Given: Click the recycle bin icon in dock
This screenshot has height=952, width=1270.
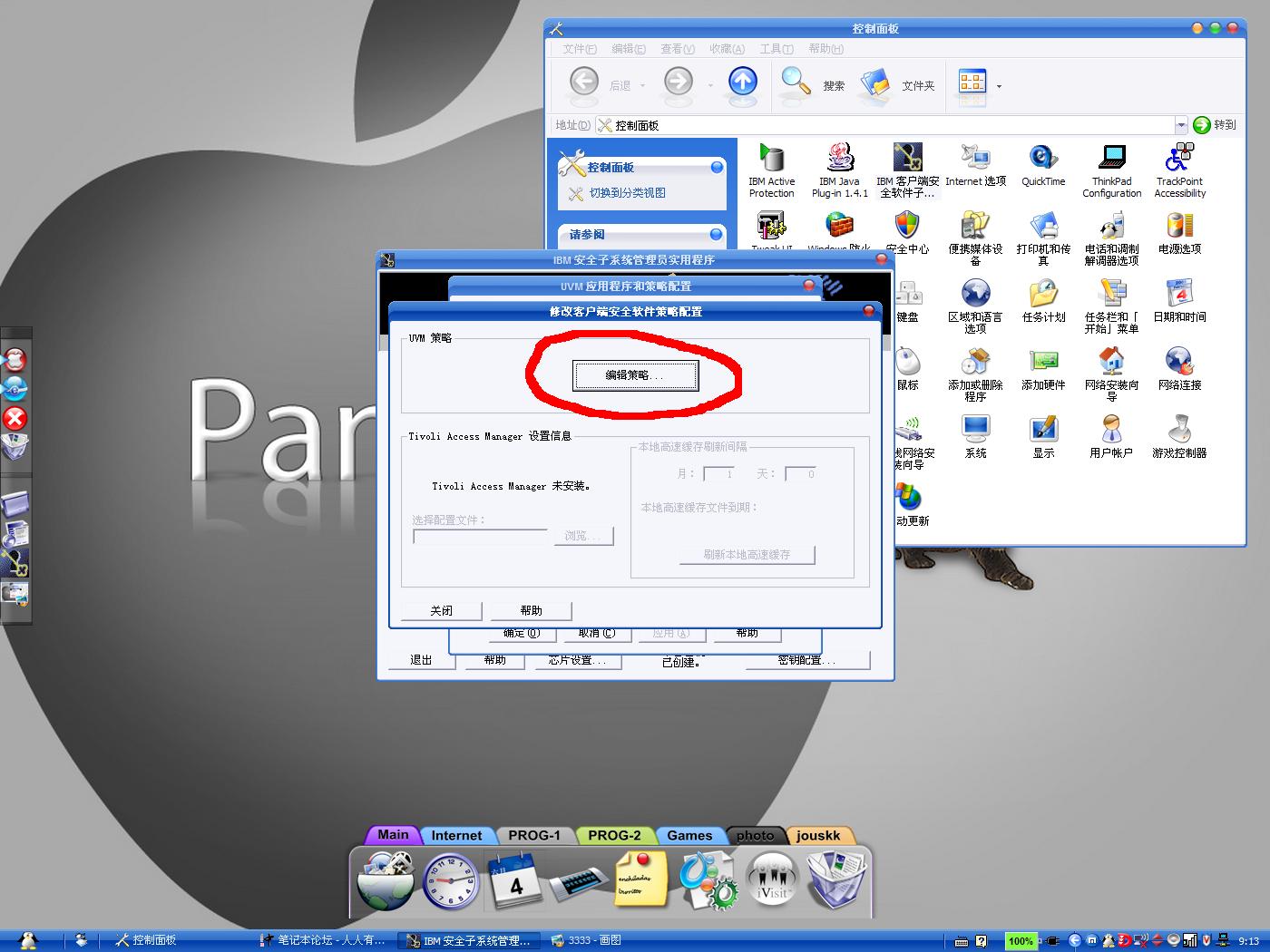Looking at the screenshot, I should tap(836, 880).
